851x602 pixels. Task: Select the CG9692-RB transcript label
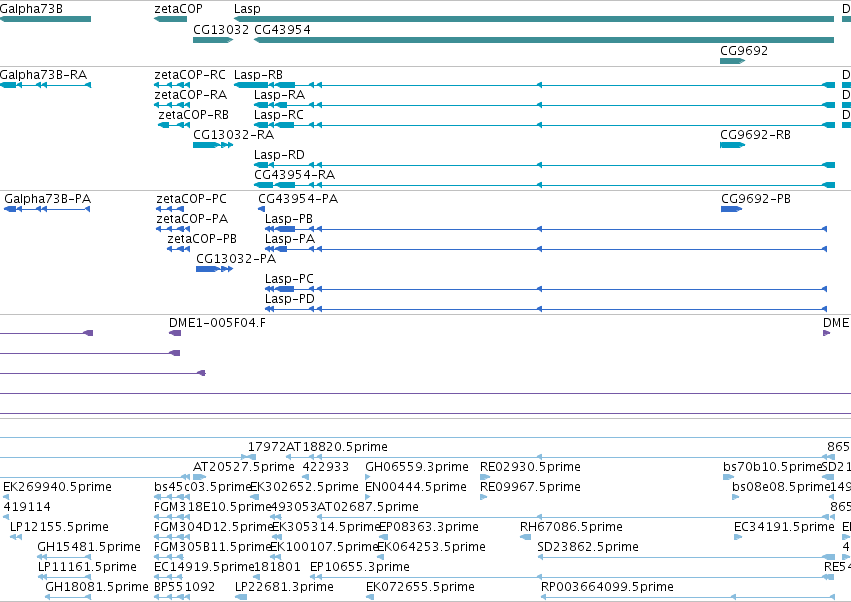755,135
